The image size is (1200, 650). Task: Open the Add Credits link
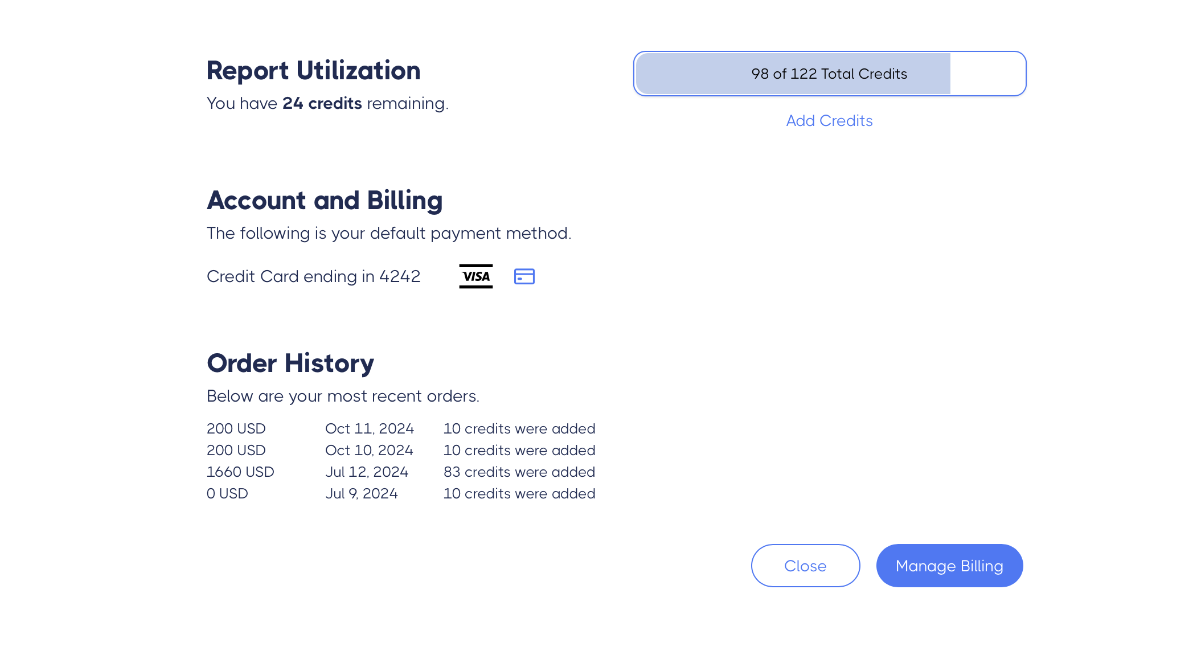tap(829, 121)
